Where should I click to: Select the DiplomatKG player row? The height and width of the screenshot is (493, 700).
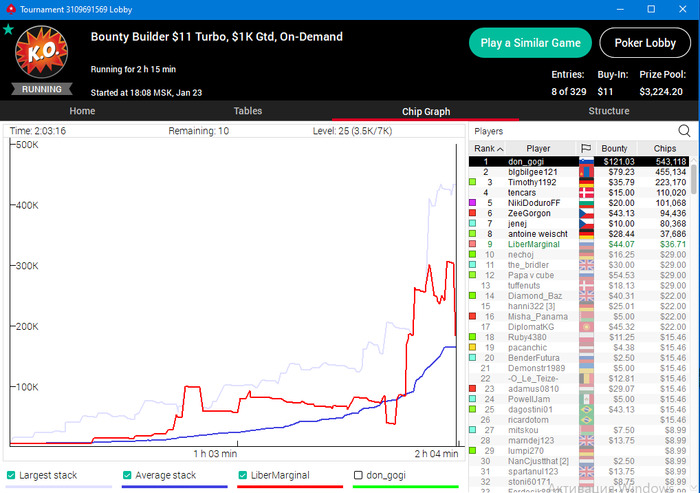coord(579,327)
